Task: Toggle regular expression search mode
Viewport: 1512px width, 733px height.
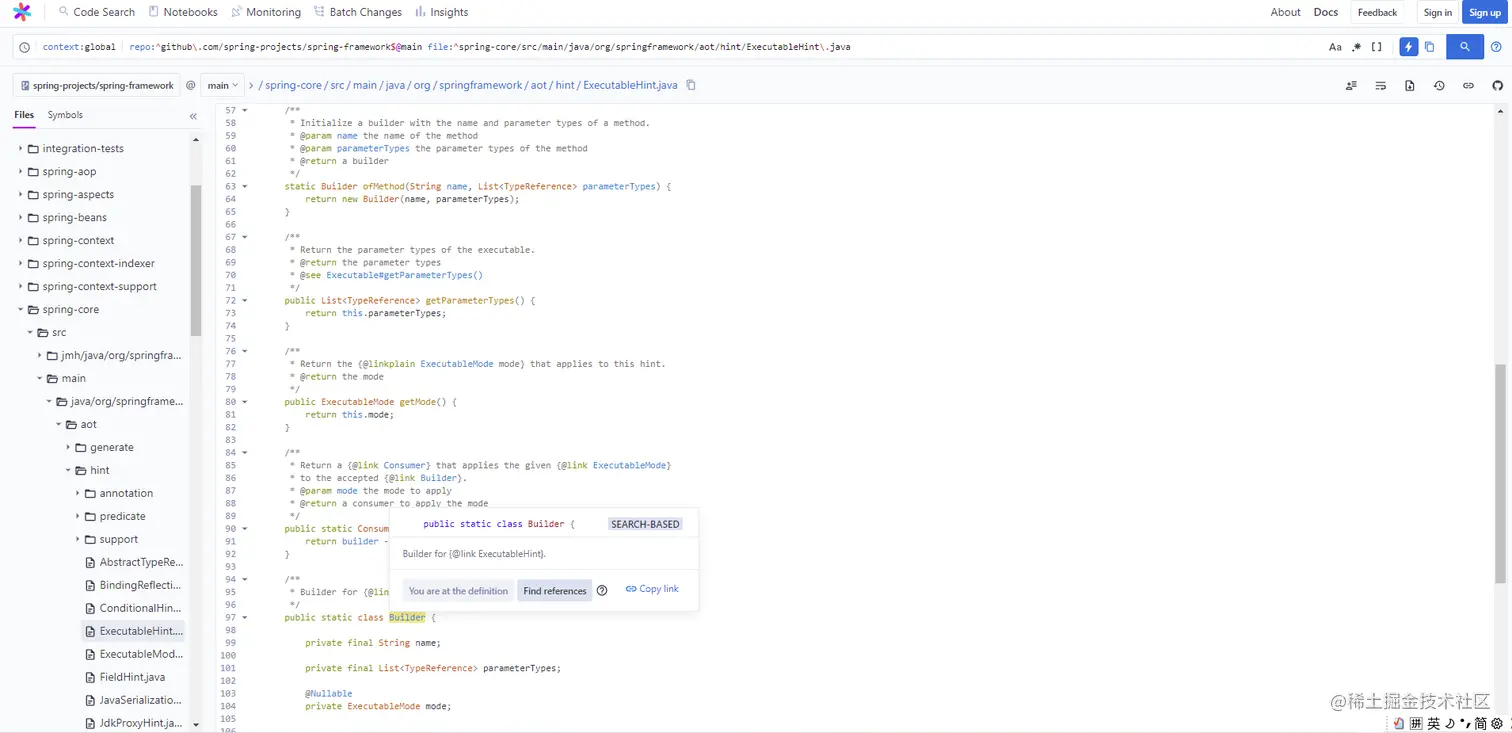Action: click(x=1357, y=47)
